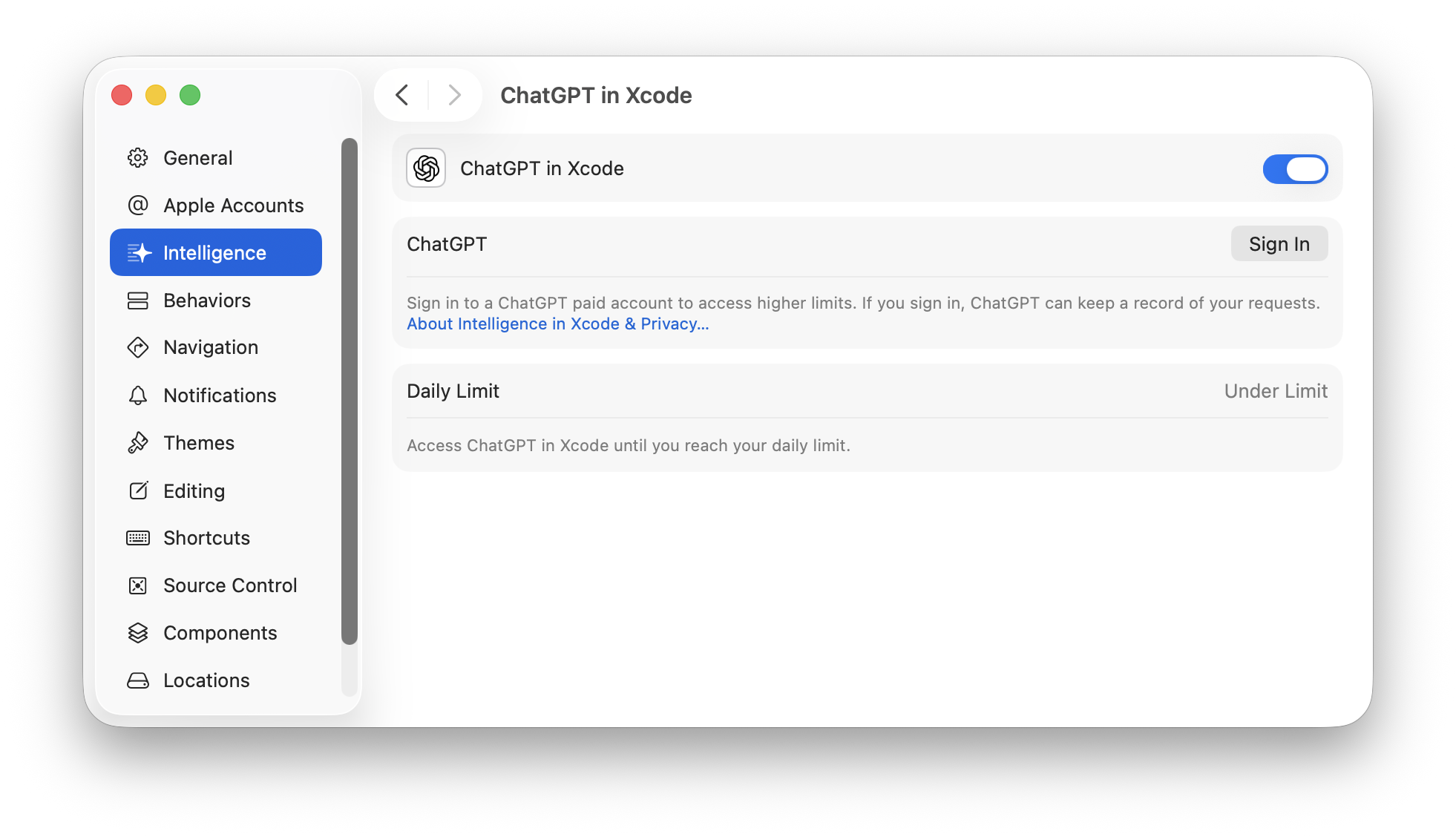The width and height of the screenshot is (1456, 837).
Task: Click the Daily Limit row
Action: (x=867, y=391)
